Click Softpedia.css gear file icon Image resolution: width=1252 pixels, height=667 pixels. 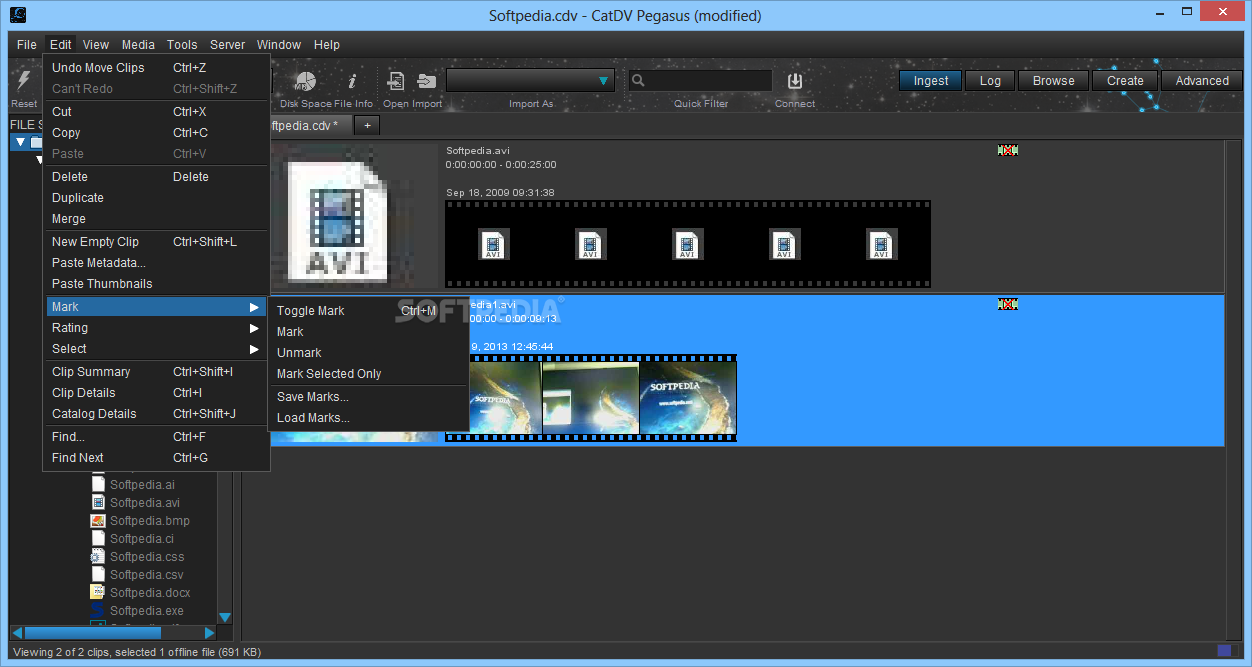point(98,556)
